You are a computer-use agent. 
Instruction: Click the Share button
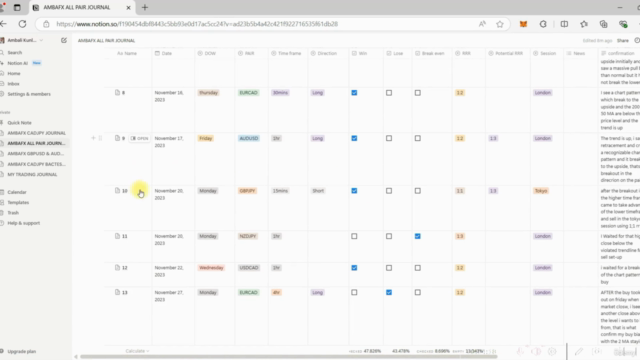(622, 40)
